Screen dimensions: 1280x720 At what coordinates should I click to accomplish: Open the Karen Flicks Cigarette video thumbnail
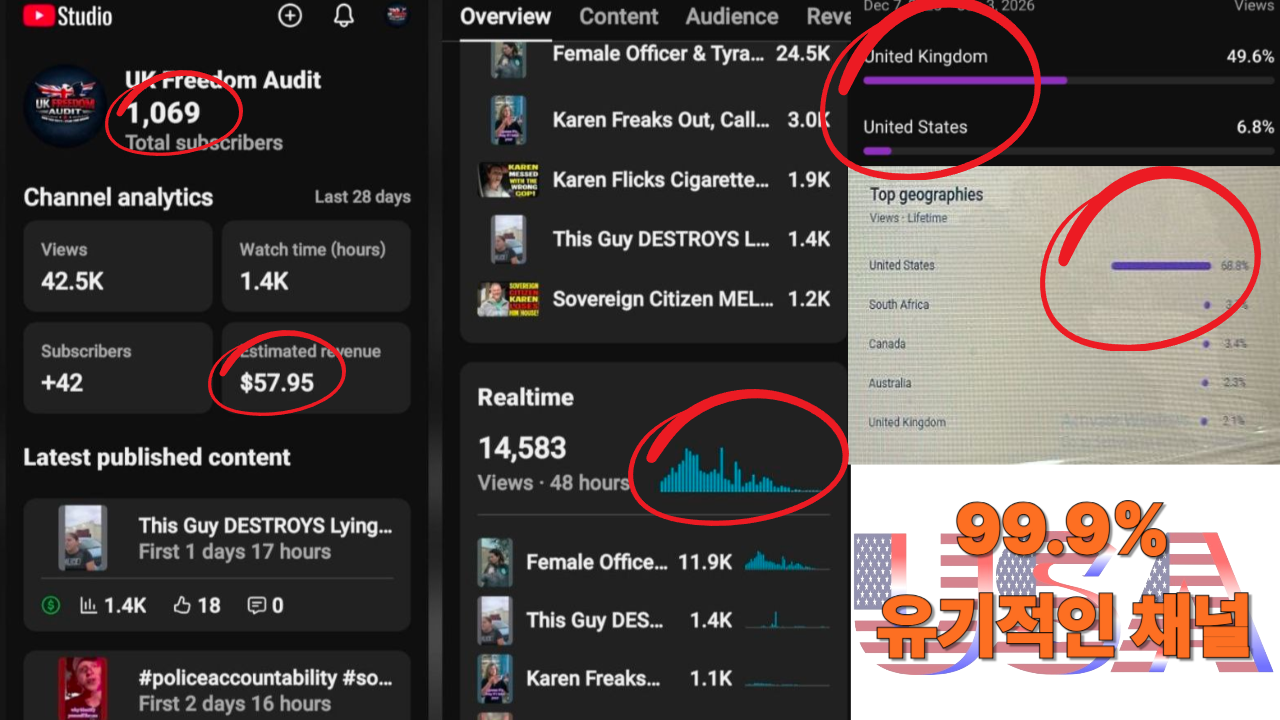[509, 180]
